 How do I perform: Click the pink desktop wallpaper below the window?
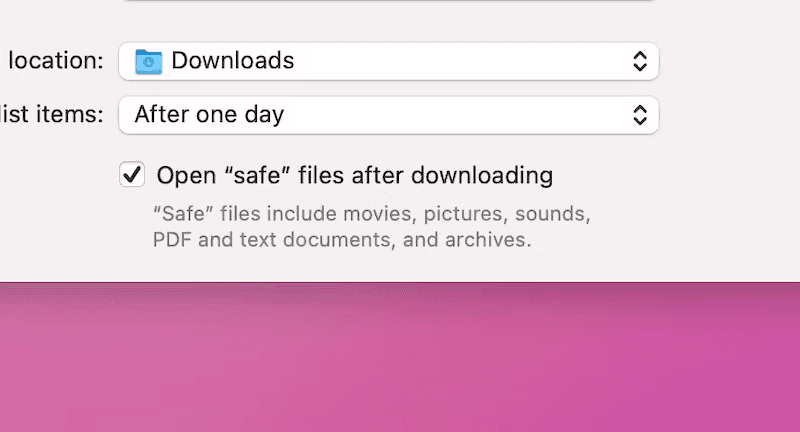(400, 357)
